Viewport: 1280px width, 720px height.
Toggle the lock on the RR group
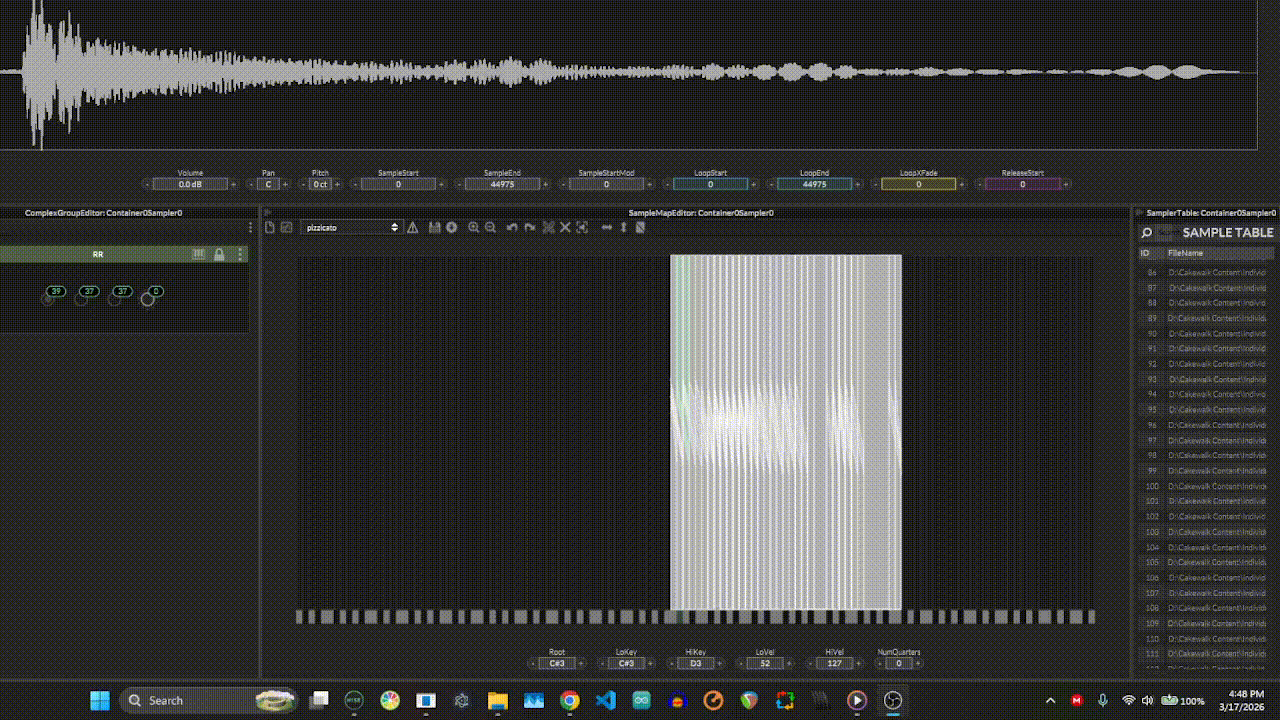point(219,255)
